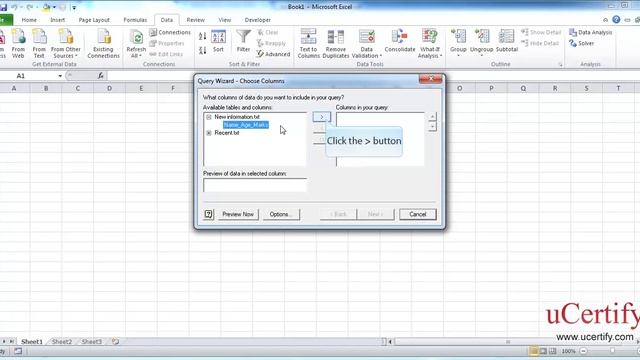The width and height of the screenshot is (640, 360).
Task: Open the Page Layout tab
Action: pos(94,20)
